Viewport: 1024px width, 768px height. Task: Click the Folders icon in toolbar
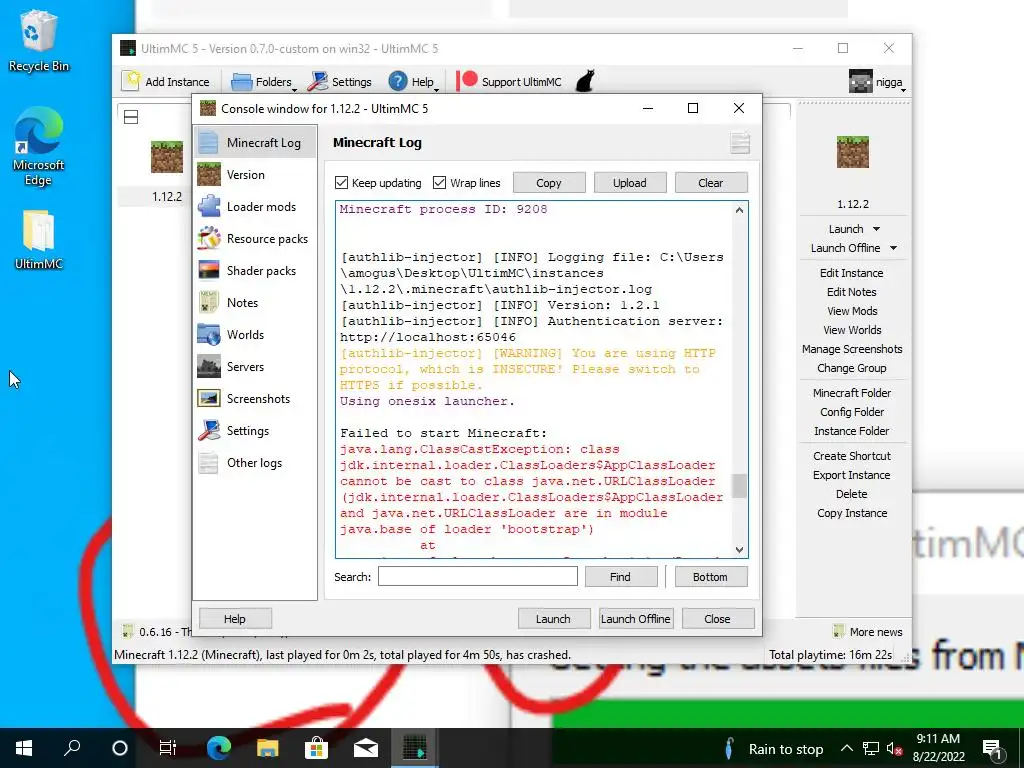point(242,82)
